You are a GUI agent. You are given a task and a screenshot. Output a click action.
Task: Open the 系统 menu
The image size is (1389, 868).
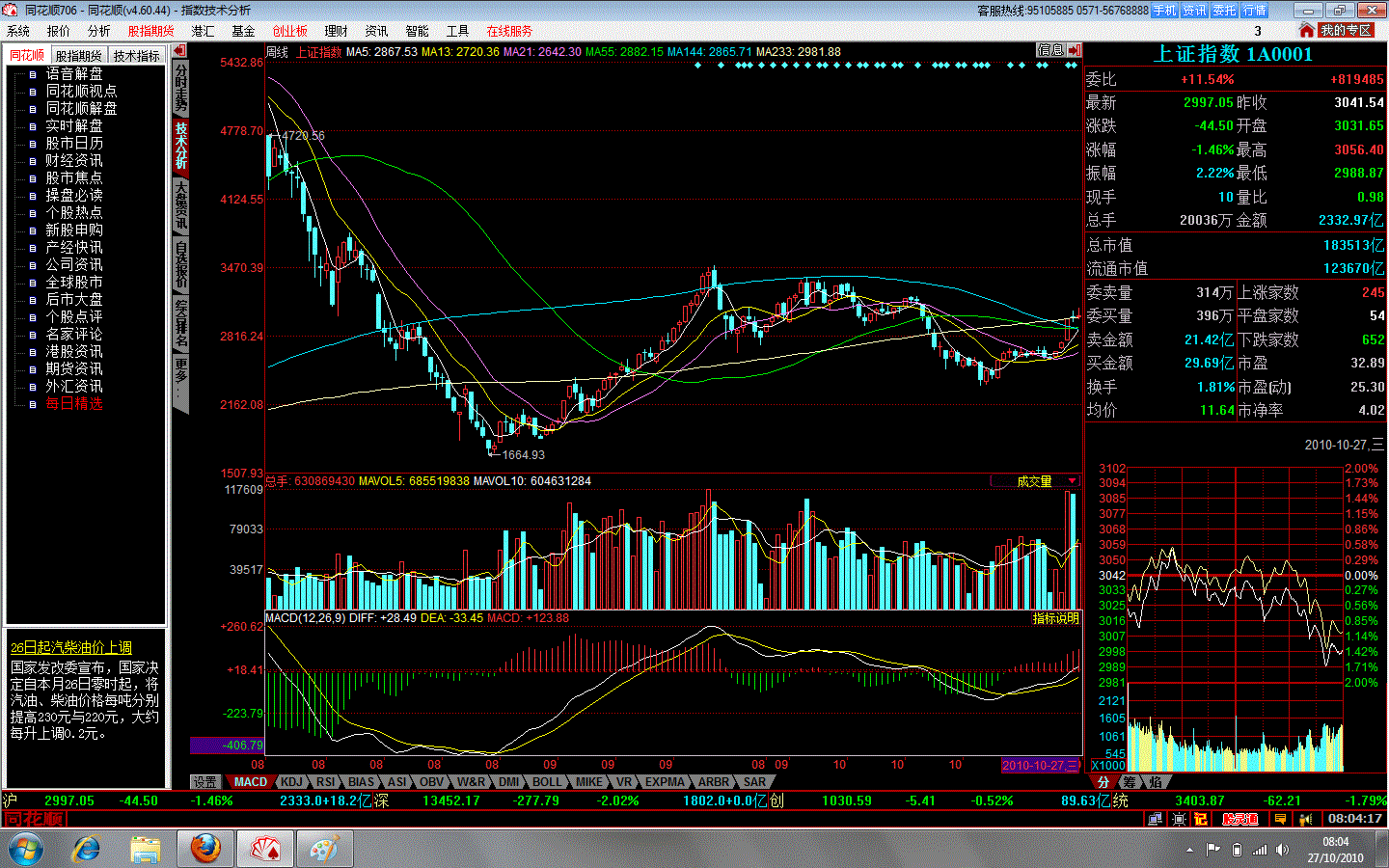coord(18,31)
